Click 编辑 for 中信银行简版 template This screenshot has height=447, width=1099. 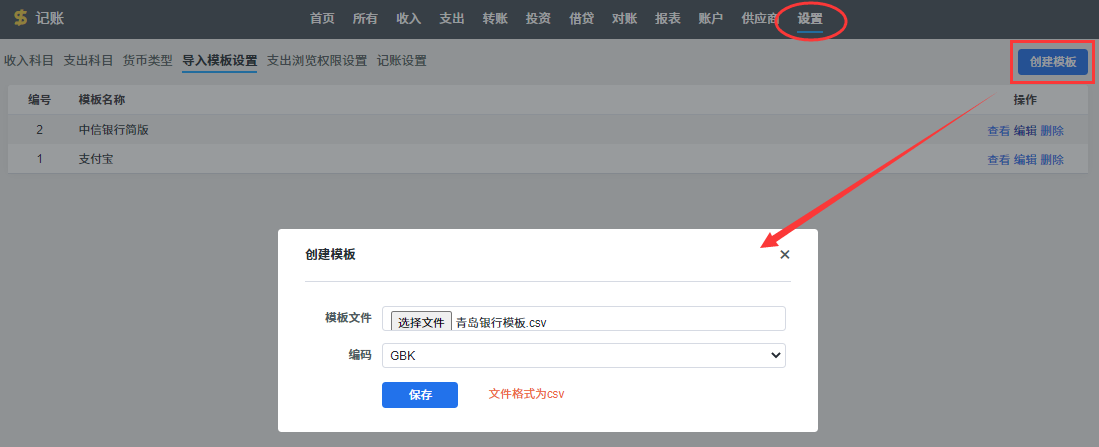[1025, 130]
